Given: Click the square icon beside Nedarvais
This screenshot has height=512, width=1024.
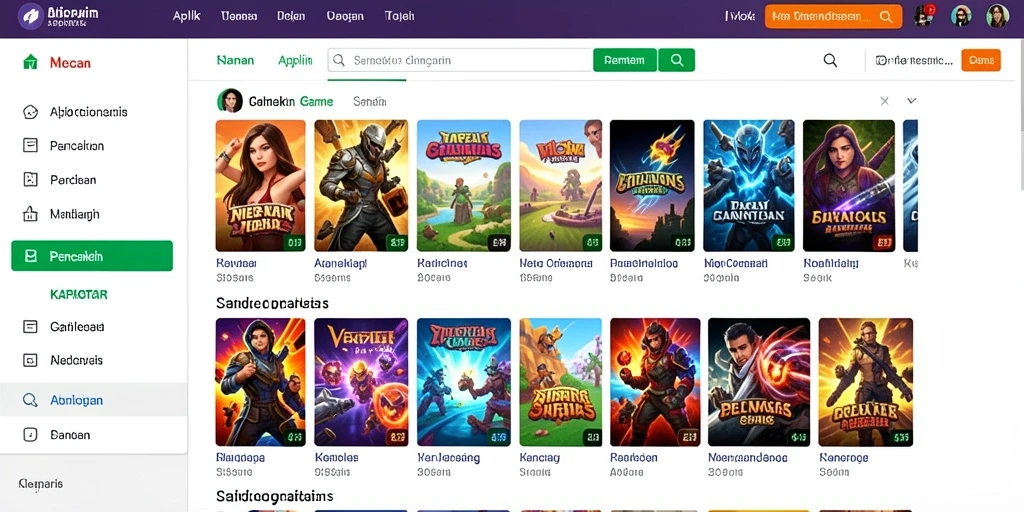Looking at the screenshot, I should (x=30, y=360).
